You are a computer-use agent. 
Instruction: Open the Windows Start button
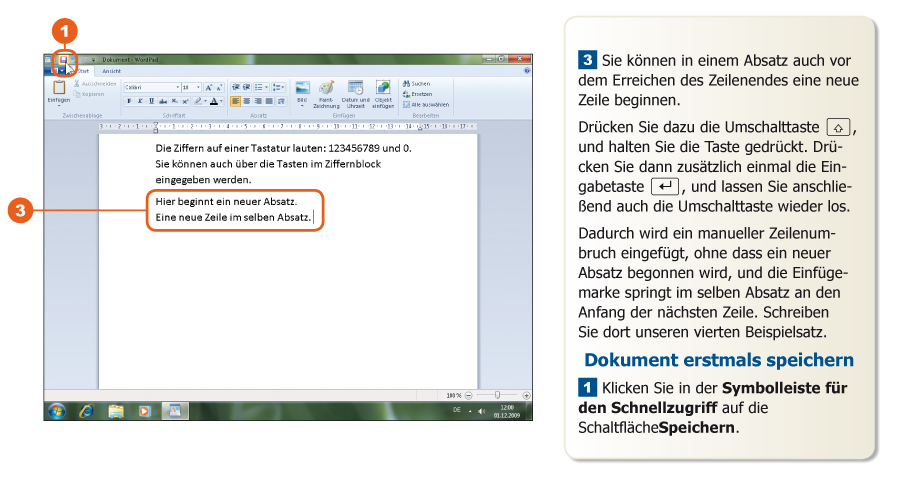click(x=57, y=410)
